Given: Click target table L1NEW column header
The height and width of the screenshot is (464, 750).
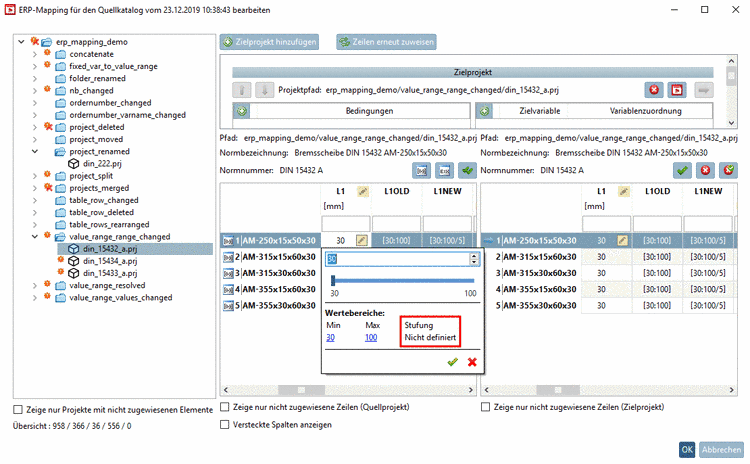Looking at the screenshot, I should 708,191.
